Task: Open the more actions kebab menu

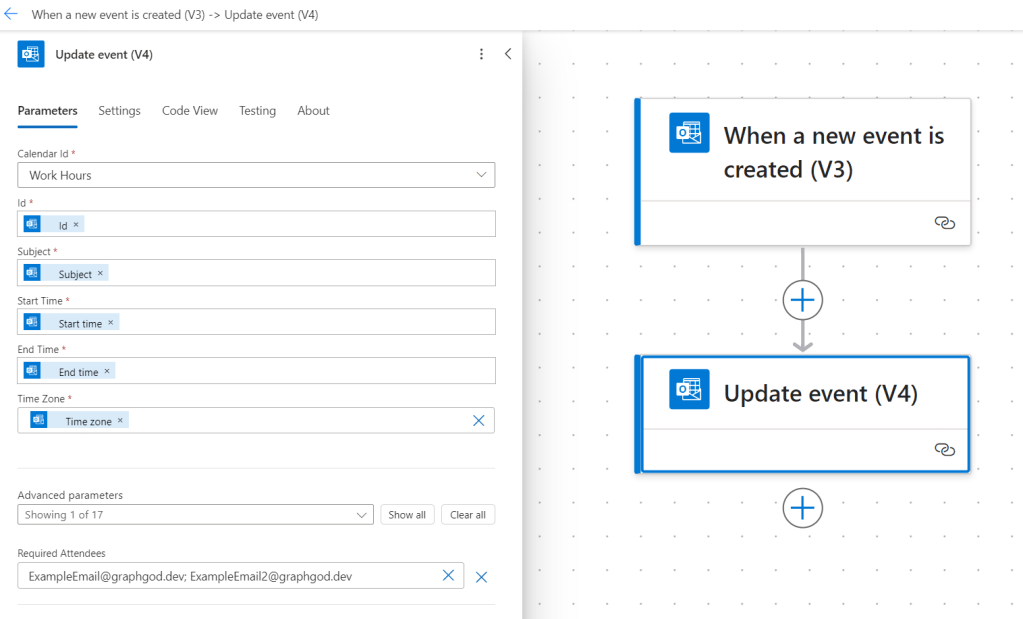Action: (481, 54)
